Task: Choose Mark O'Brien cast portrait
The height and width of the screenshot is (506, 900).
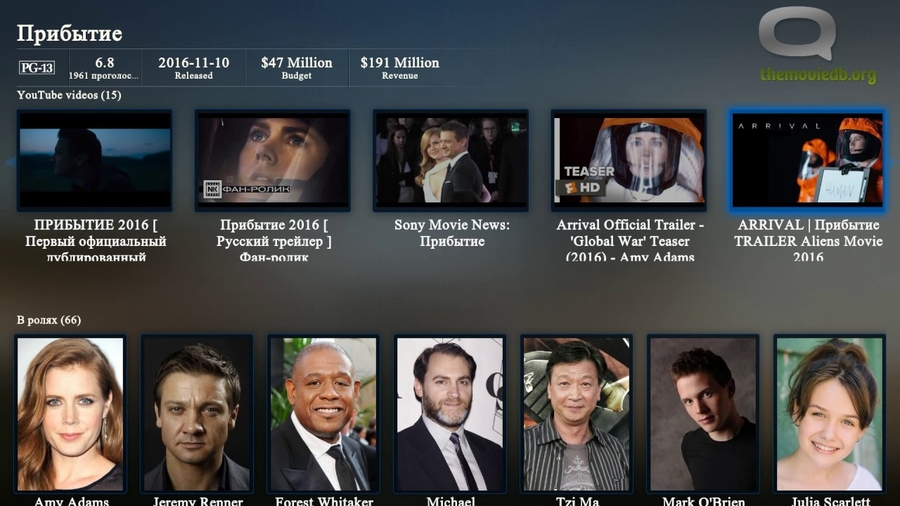Action: point(703,414)
